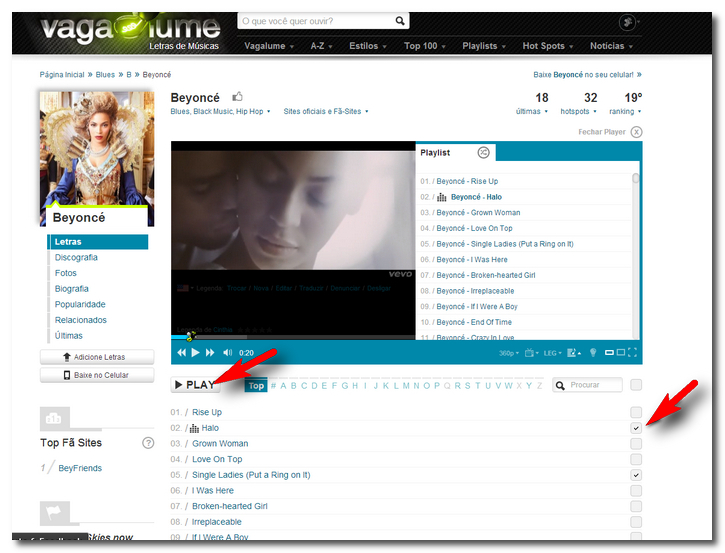725x553 pixels.
Task: Expand the Sites oficiais e Fã-Sites dropdown
Action: tap(326, 111)
